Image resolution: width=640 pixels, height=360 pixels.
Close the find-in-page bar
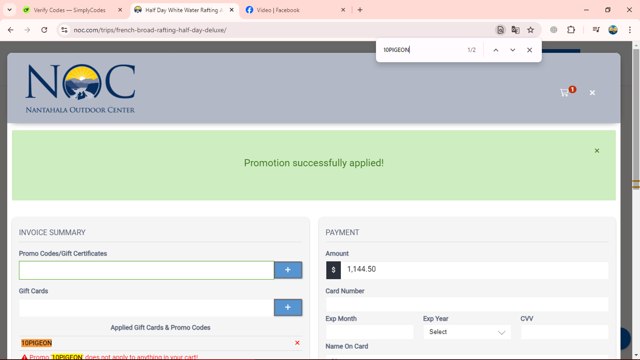tap(529, 50)
